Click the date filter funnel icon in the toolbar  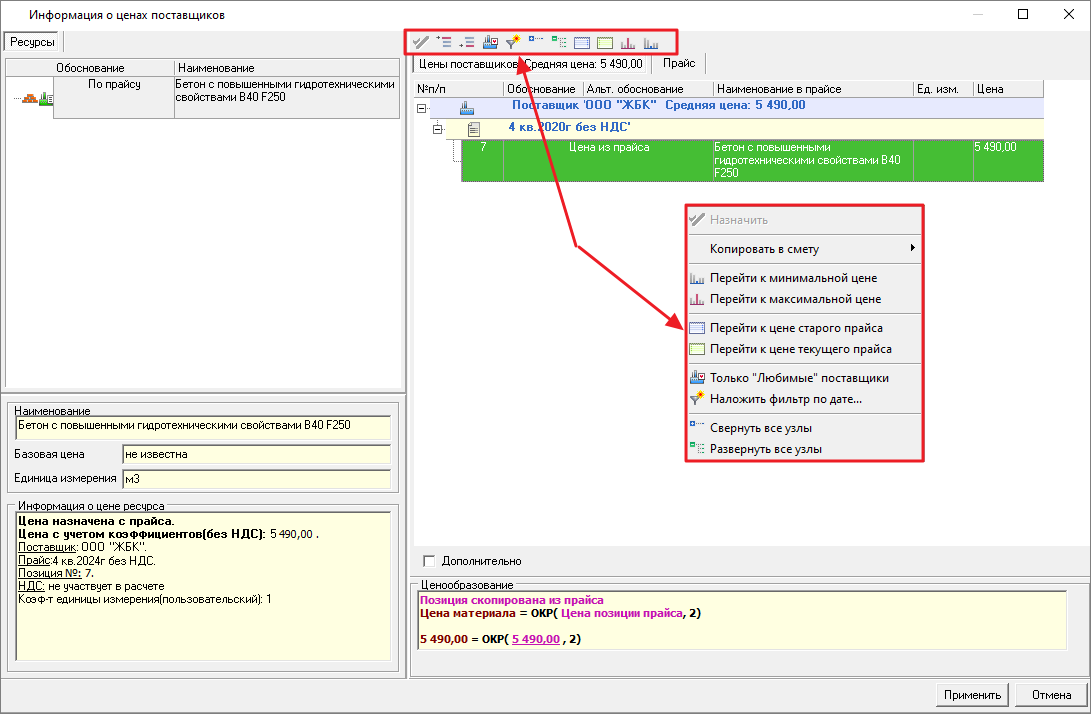[513, 42]
